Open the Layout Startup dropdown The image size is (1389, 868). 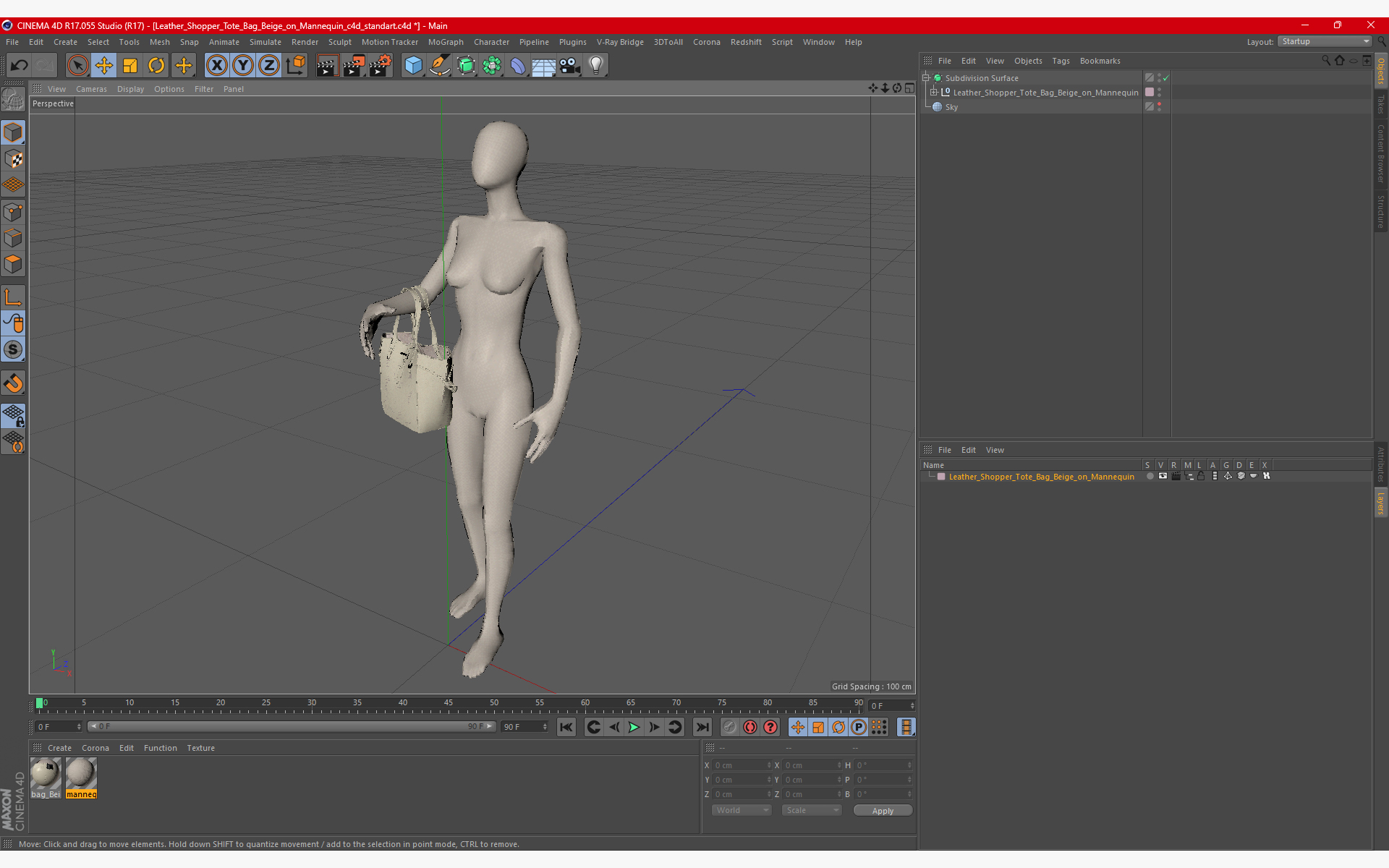(1325, 41)
